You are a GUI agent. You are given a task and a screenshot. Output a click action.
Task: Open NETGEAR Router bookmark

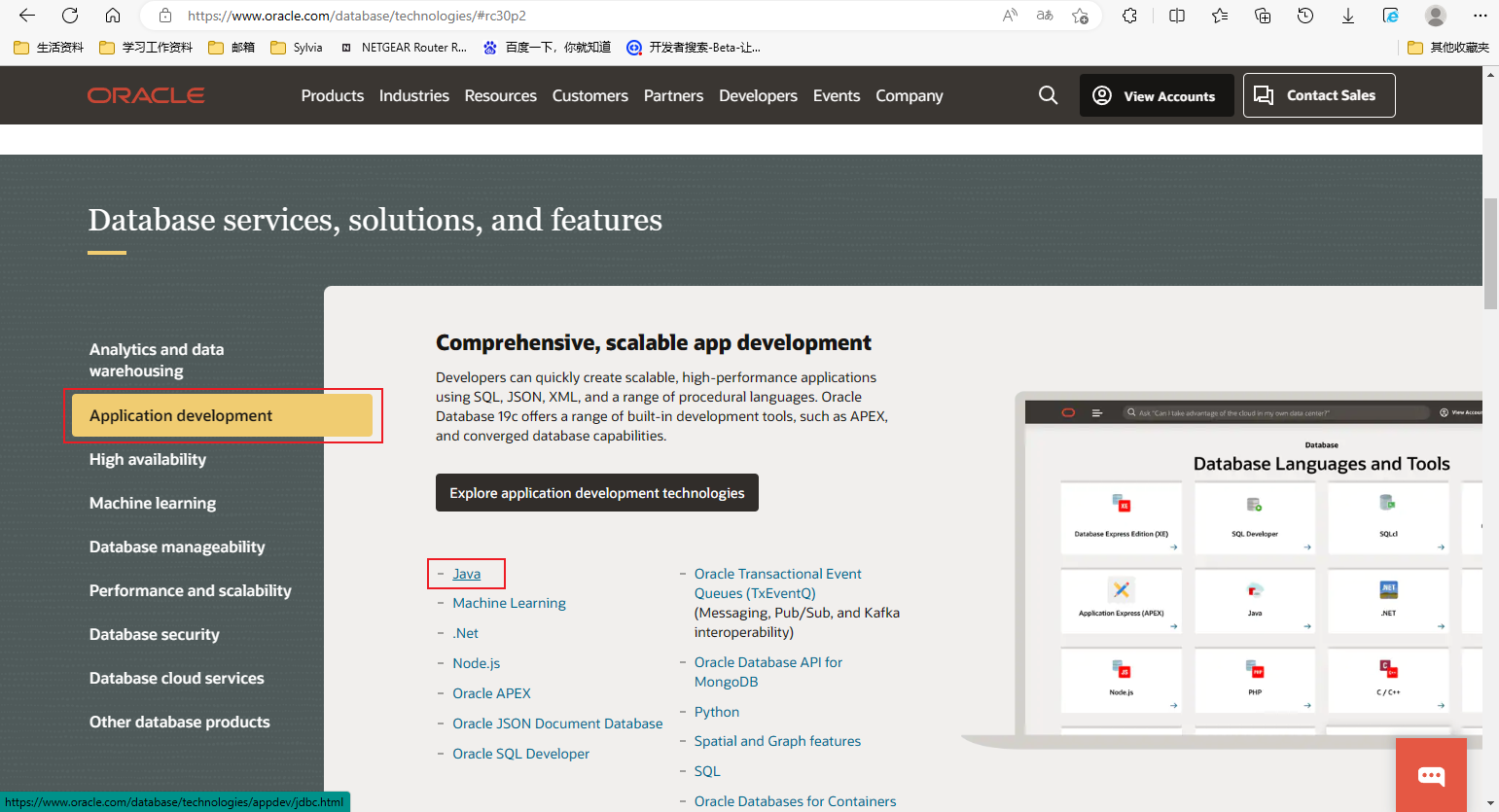[403, 47]
